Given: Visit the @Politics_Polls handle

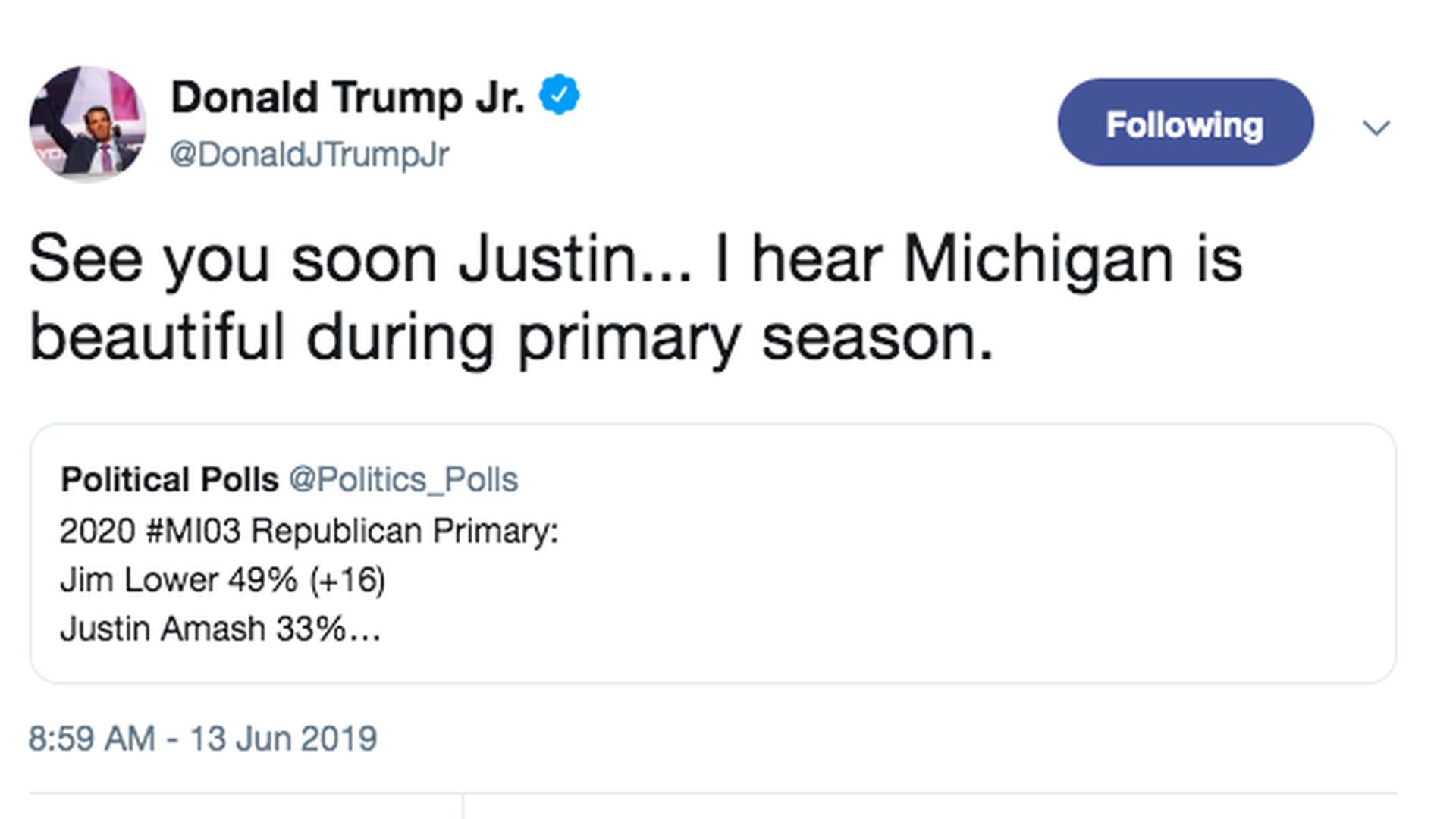Looking at the screenshot, I should tap(403, 479).
